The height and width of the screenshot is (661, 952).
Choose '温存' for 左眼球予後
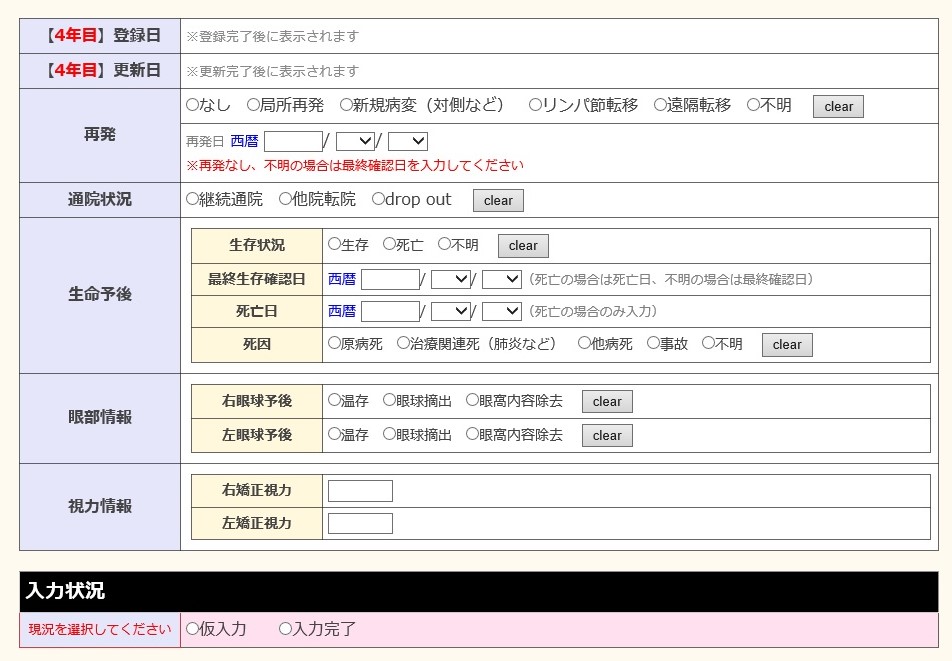point(334,434)
